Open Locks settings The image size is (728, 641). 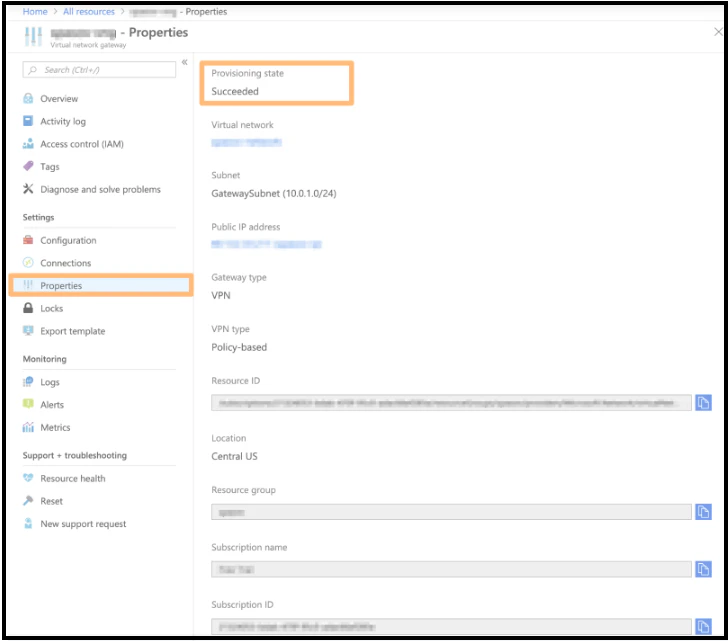coord(52,308)
